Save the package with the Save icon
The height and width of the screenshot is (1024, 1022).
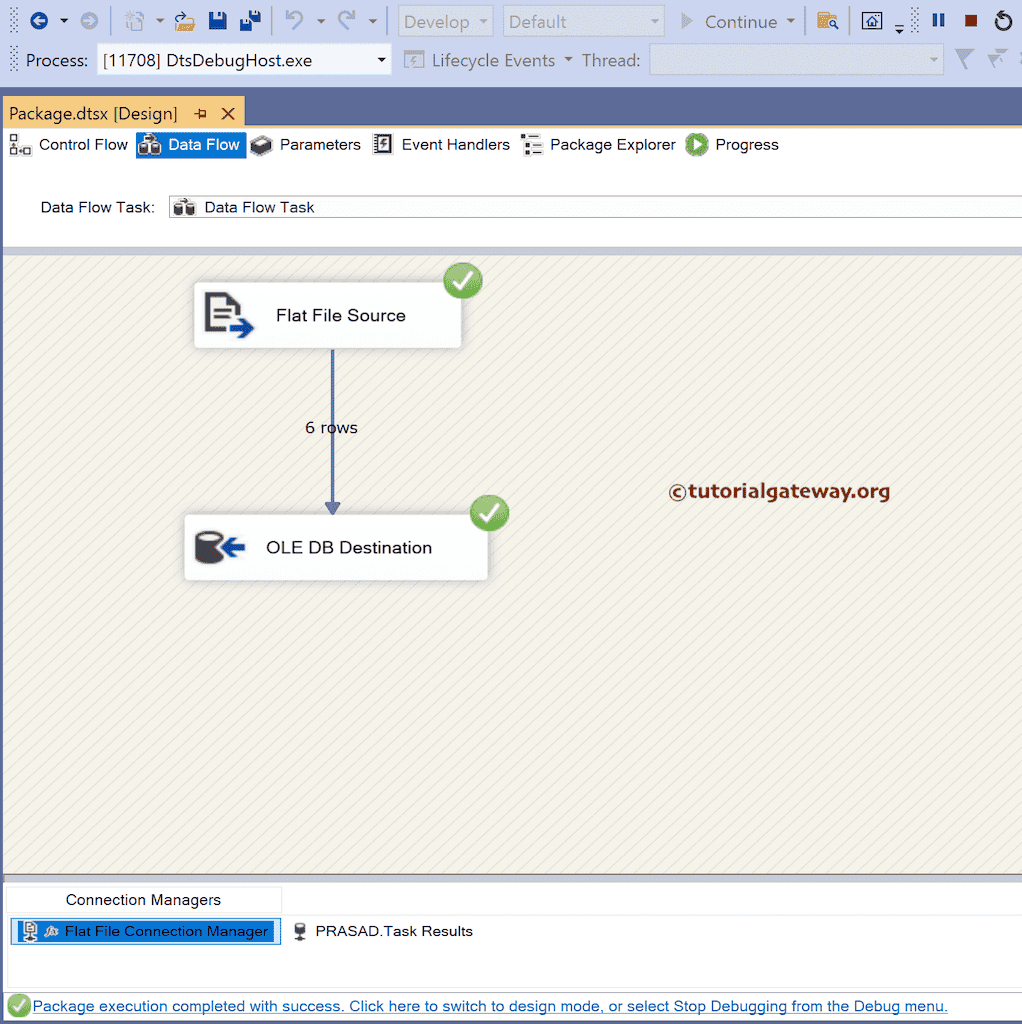217,20
